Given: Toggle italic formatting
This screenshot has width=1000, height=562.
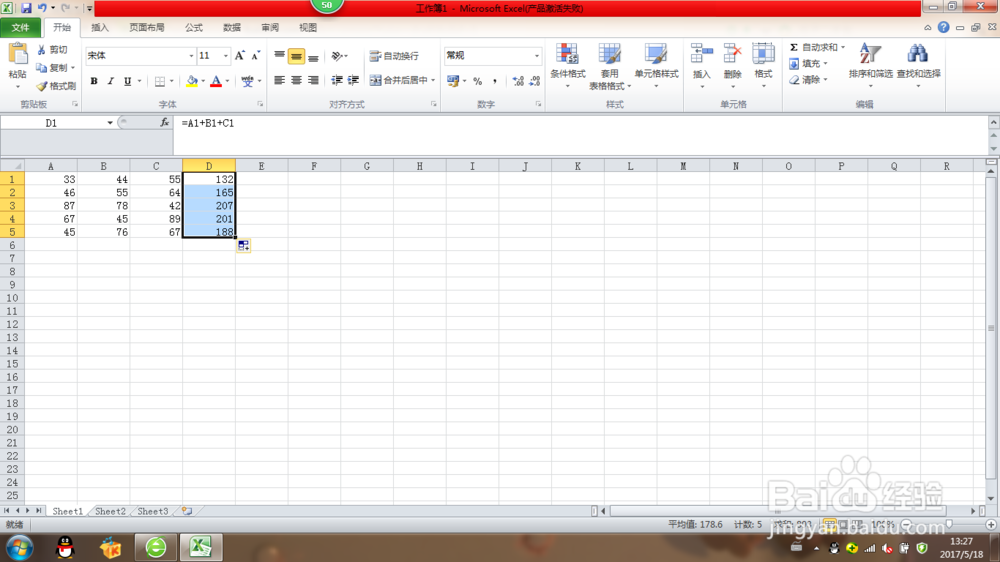Looking at the screenshot, I should (x=110, y=81).
